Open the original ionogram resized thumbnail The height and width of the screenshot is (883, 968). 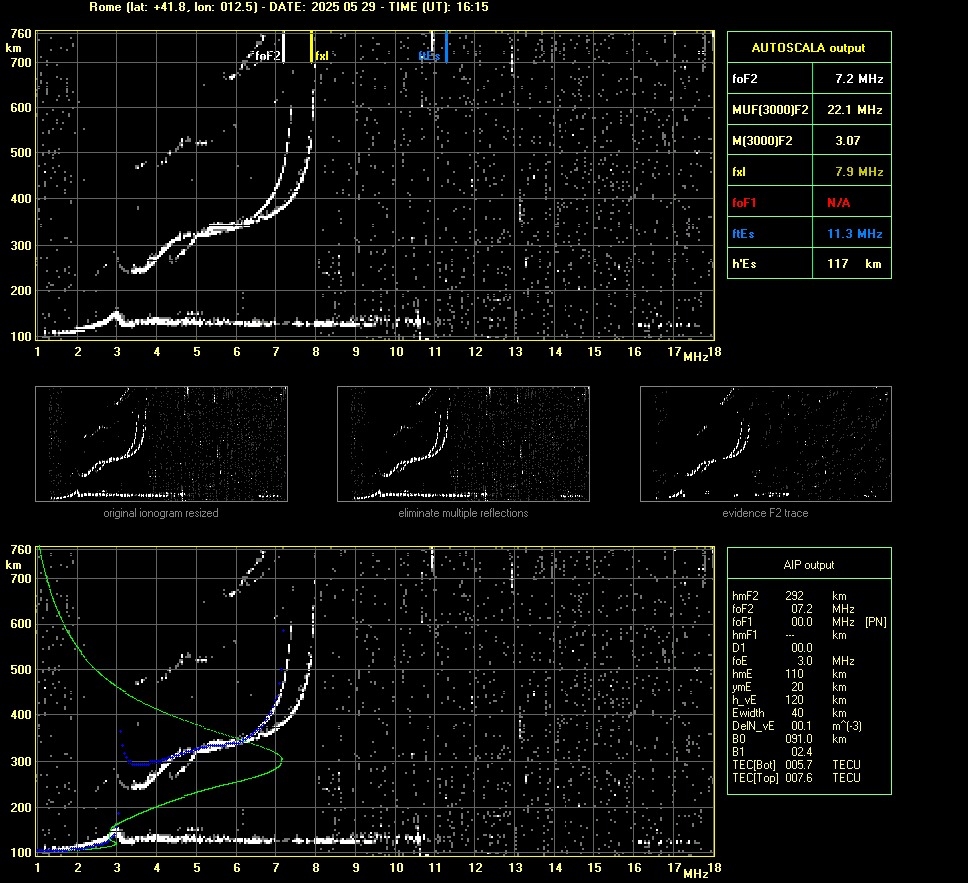tap(161, 443)
